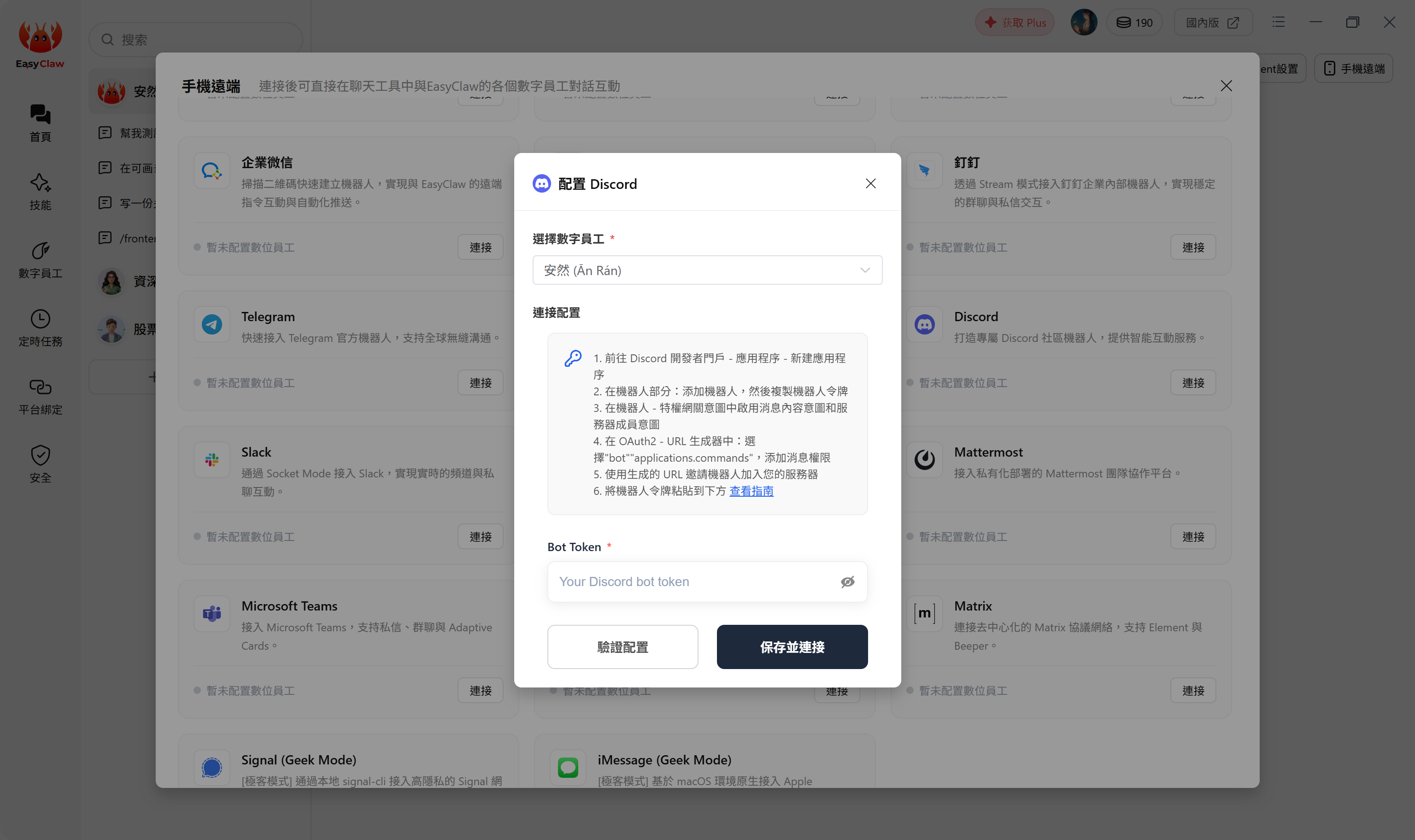Open the user avatar profile
Image resolution: width=1415 pixels, height=840 pixels.
(1083, 23)
